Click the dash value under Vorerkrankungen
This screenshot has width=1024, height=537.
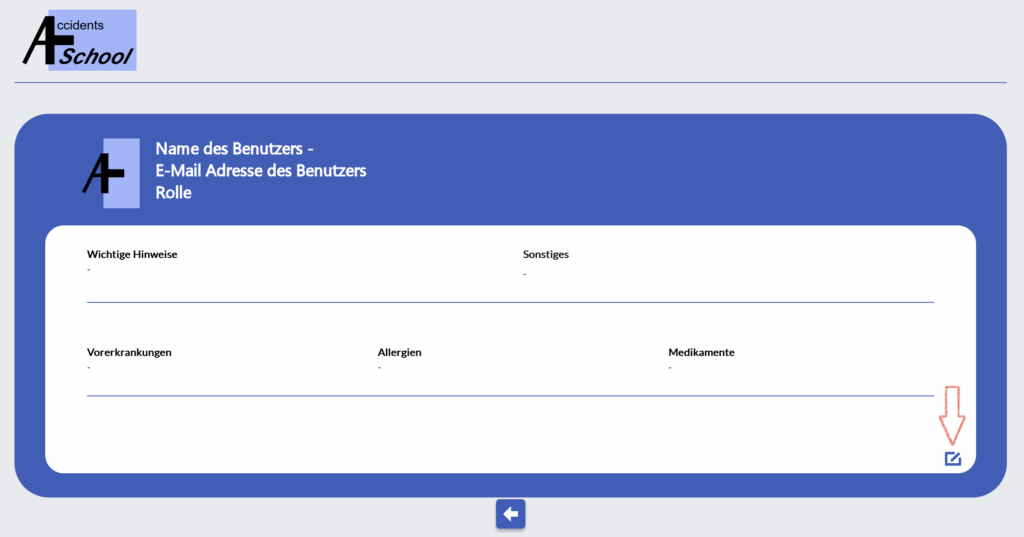[89, 368]
